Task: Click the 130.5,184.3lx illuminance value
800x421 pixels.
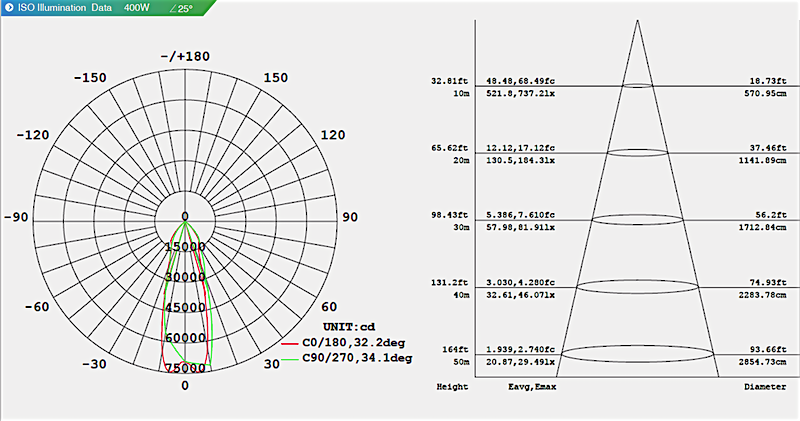Action: tap(520, 160)
